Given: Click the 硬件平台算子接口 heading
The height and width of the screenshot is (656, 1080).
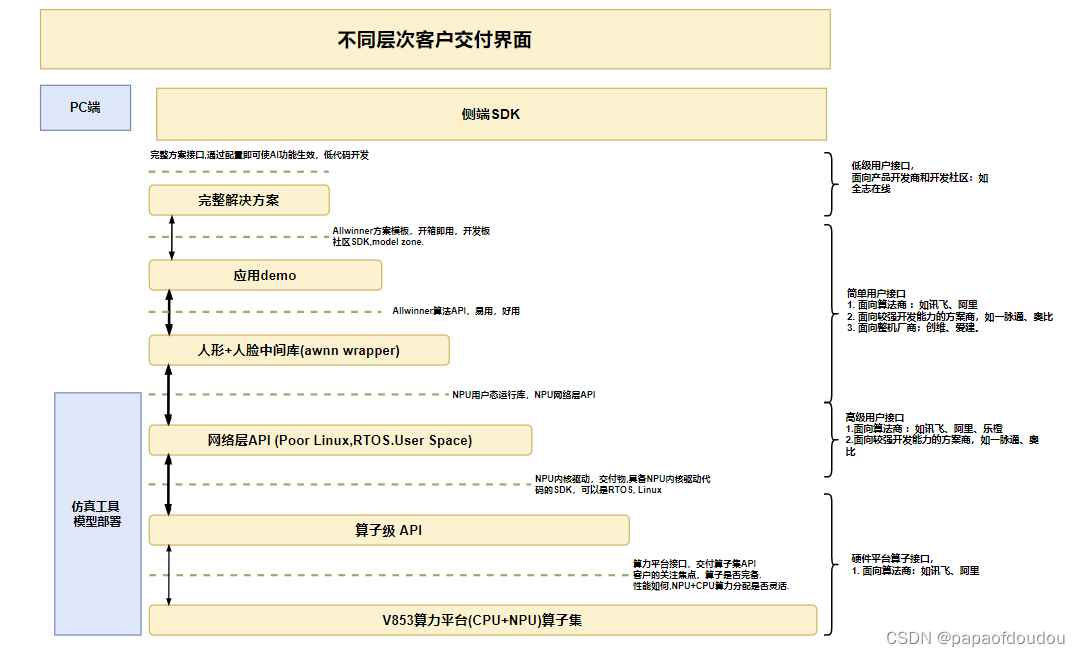Looking at the screenshot, I should (892, 559).
